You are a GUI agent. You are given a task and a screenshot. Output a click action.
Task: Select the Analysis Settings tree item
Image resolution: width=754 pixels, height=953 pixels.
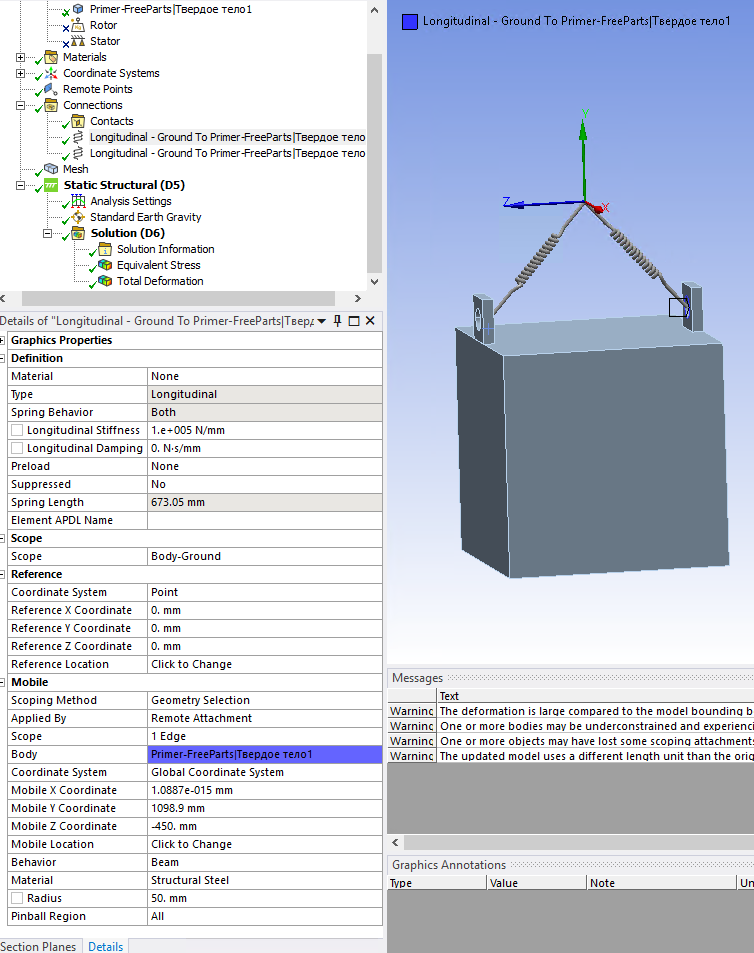tap(131, 201)
